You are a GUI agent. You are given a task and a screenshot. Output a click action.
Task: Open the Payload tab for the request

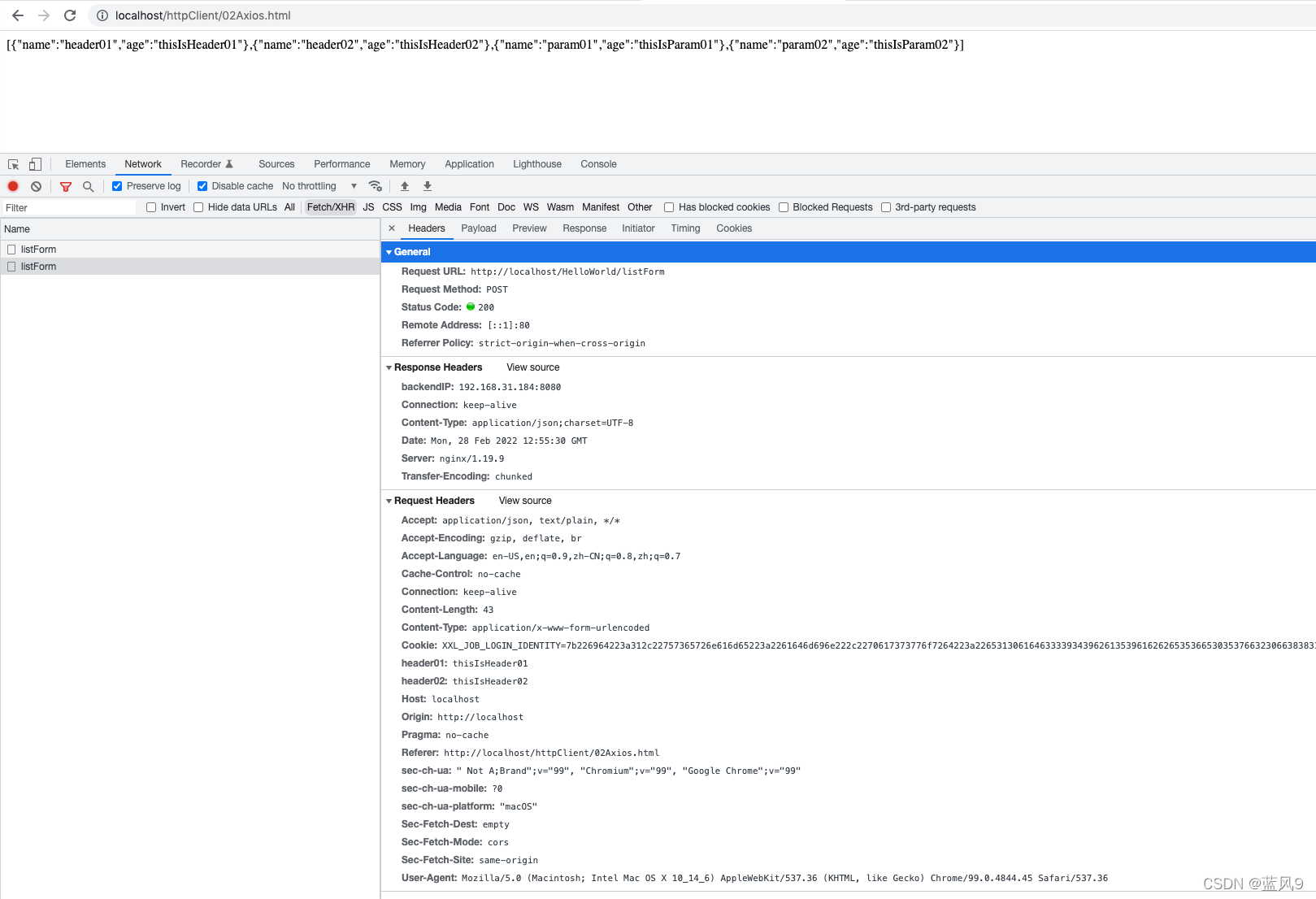[x=479, y=228]
